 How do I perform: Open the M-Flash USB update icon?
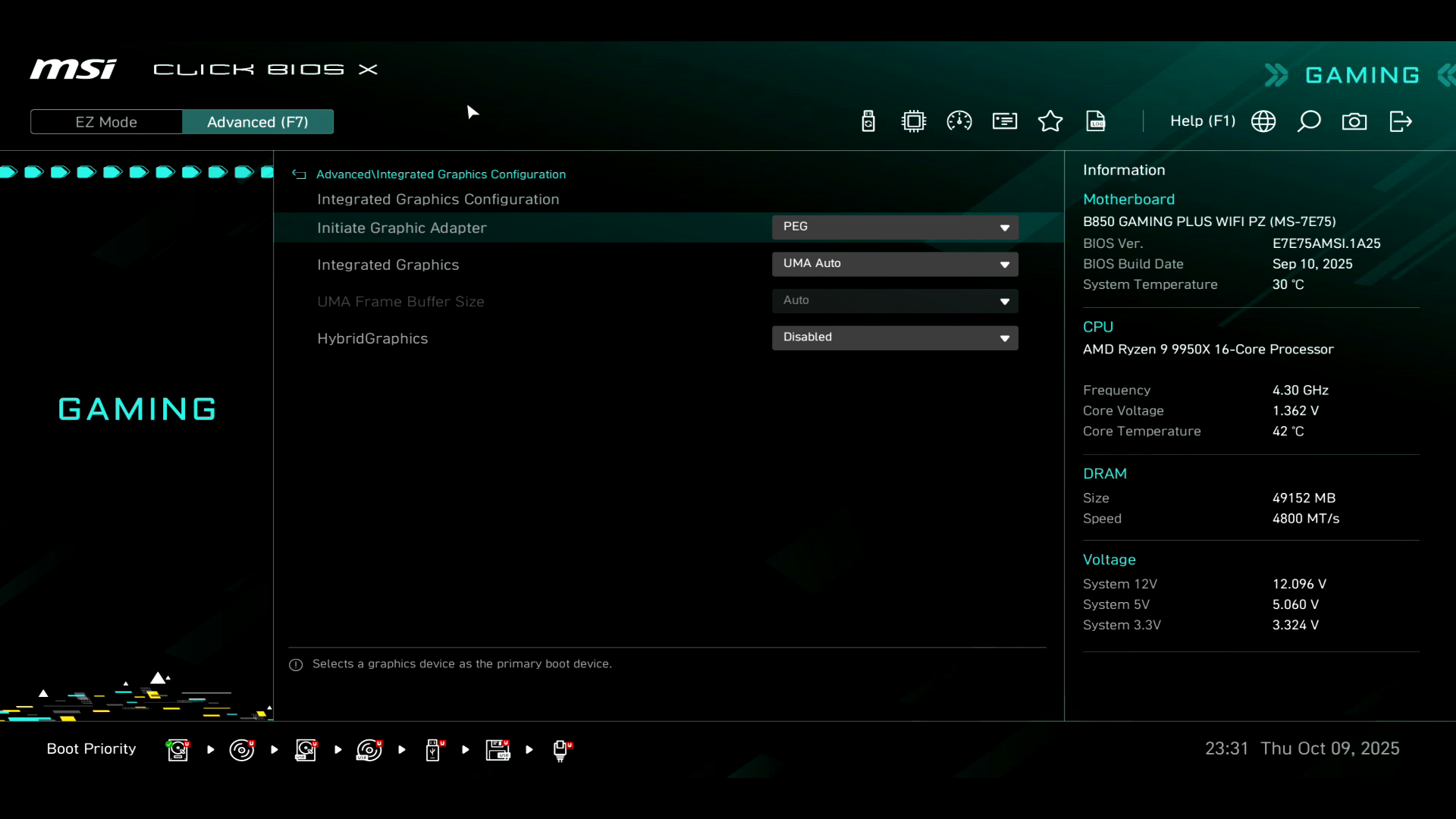pyautogui.click(x=868, y=121)
